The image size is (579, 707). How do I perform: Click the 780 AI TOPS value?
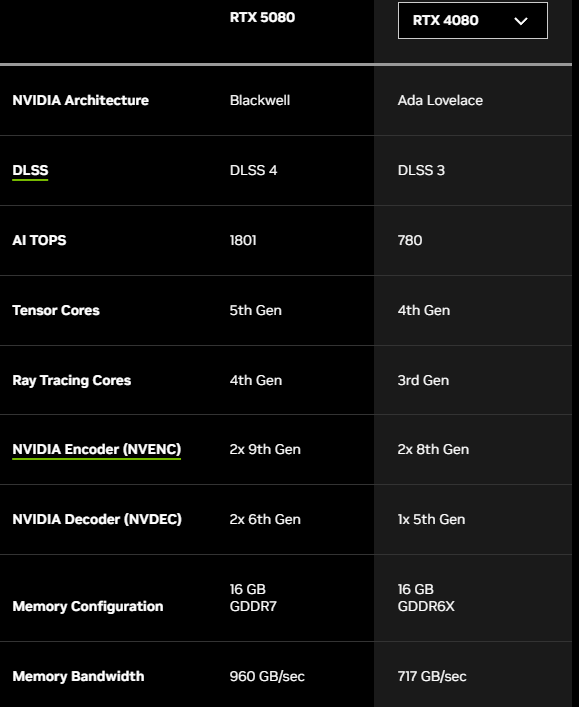pos(410,240)
